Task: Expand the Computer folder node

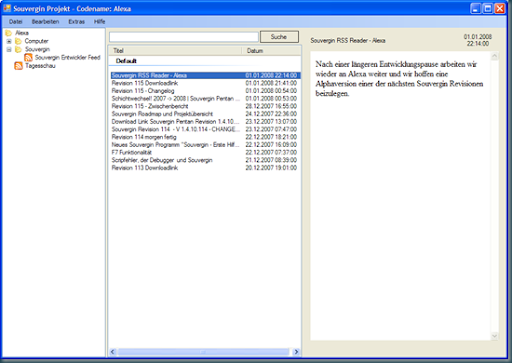Action: [x=9, y=41]
